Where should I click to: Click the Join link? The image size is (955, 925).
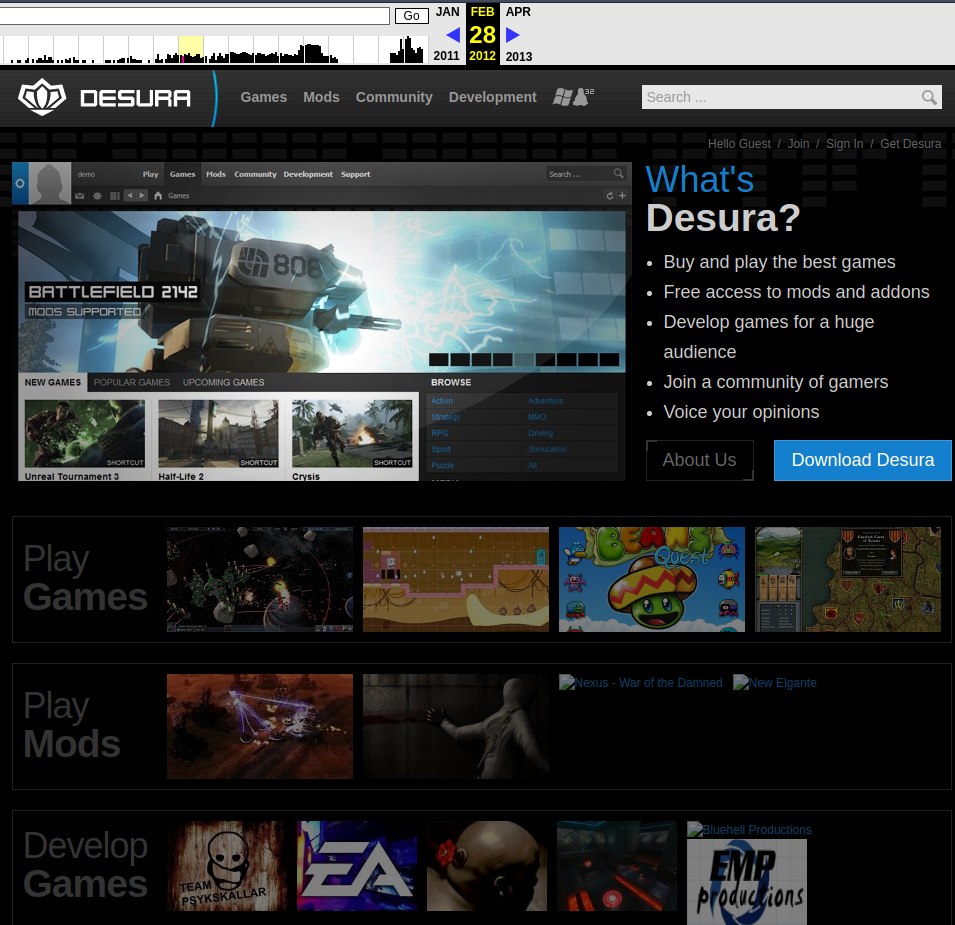pos(798,144)
